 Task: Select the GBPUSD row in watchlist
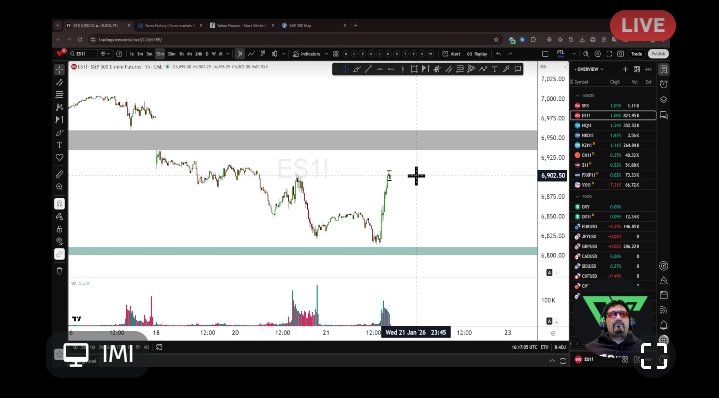613,246
